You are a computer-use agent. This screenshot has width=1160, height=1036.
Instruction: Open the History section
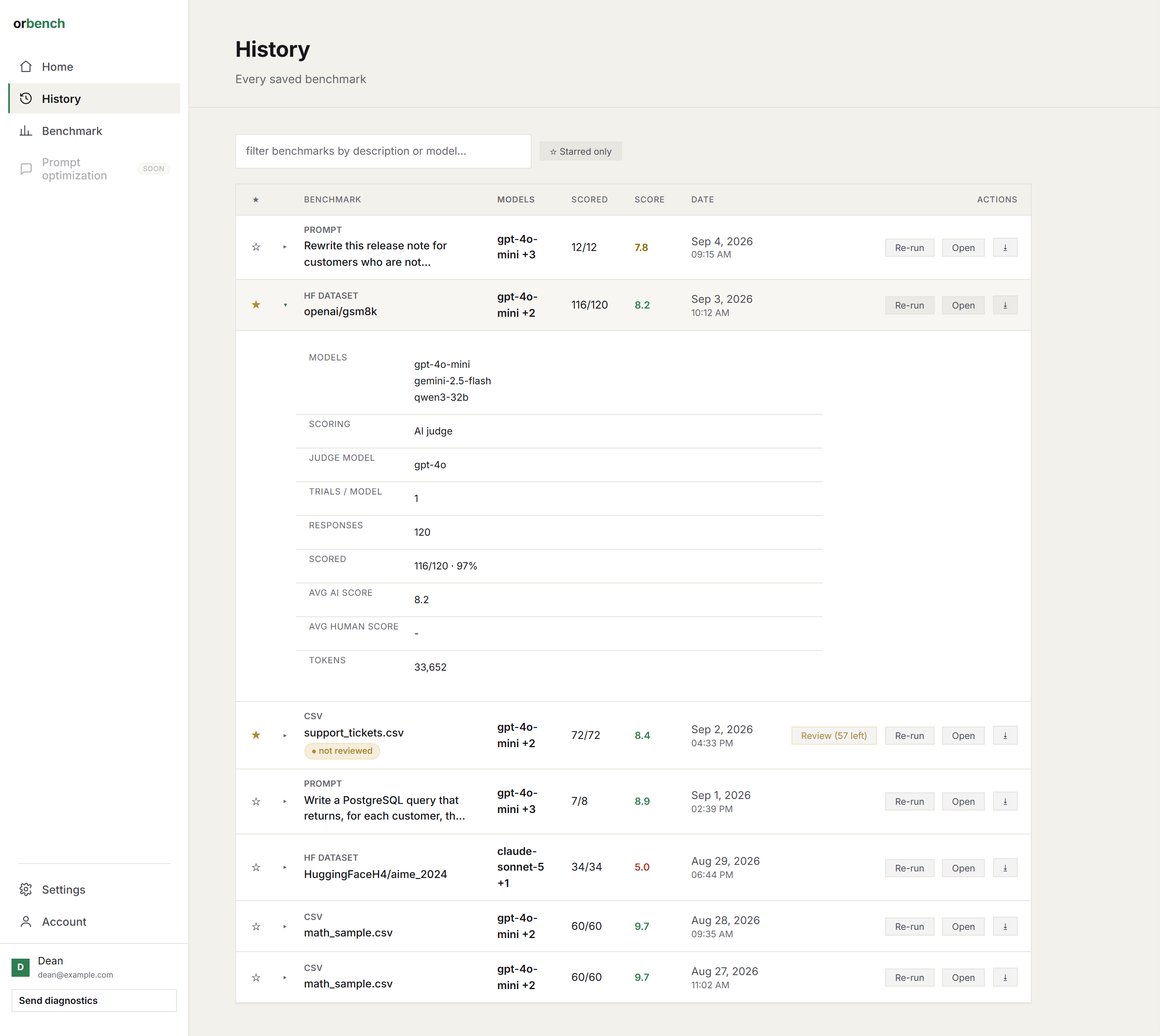(x=95, y=98)
